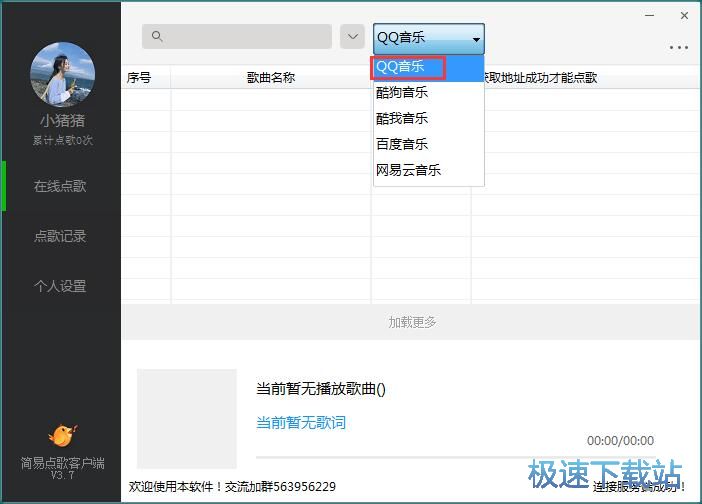
Task: Click the 当前暂无播放歌曲 title text
Action: (321, 389)
